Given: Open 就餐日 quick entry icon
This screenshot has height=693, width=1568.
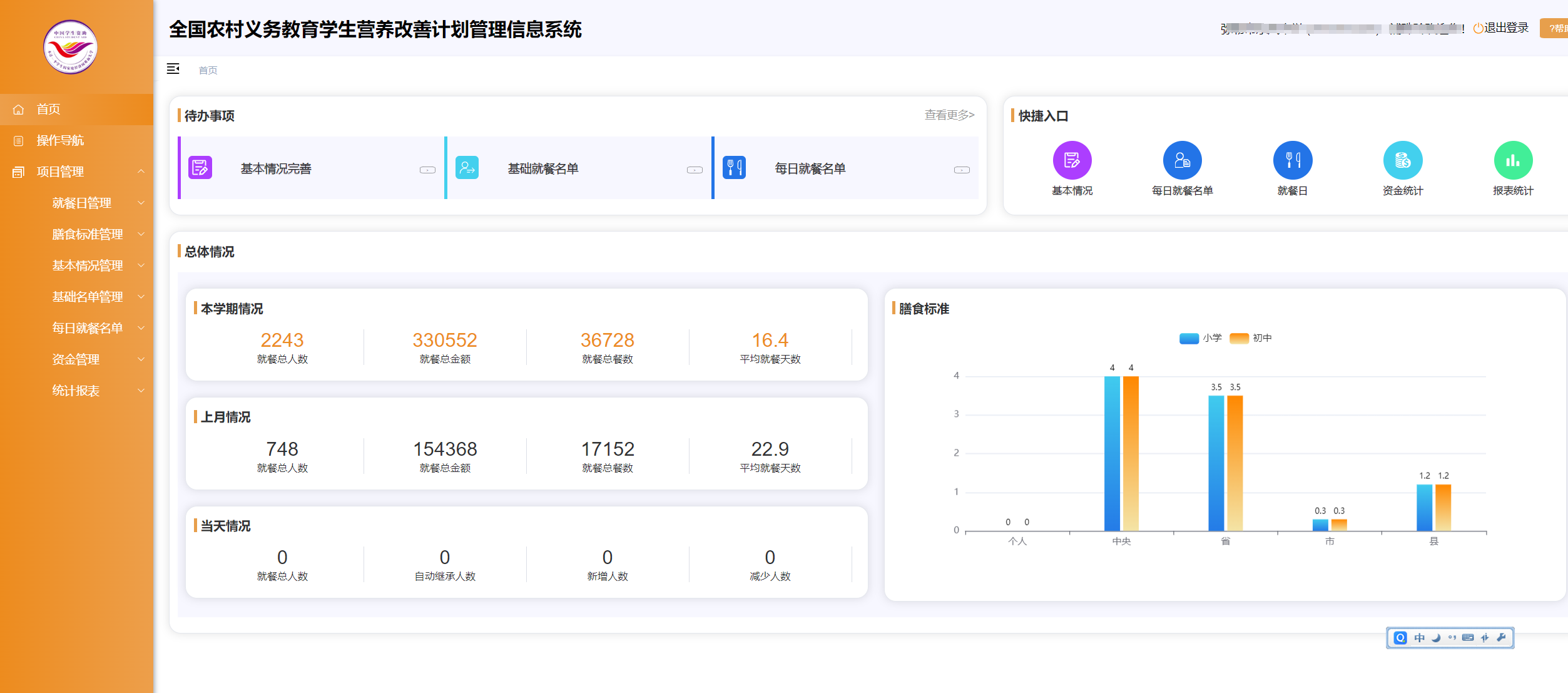Looking at the screenshot, I should click(x=1293, y=160).
